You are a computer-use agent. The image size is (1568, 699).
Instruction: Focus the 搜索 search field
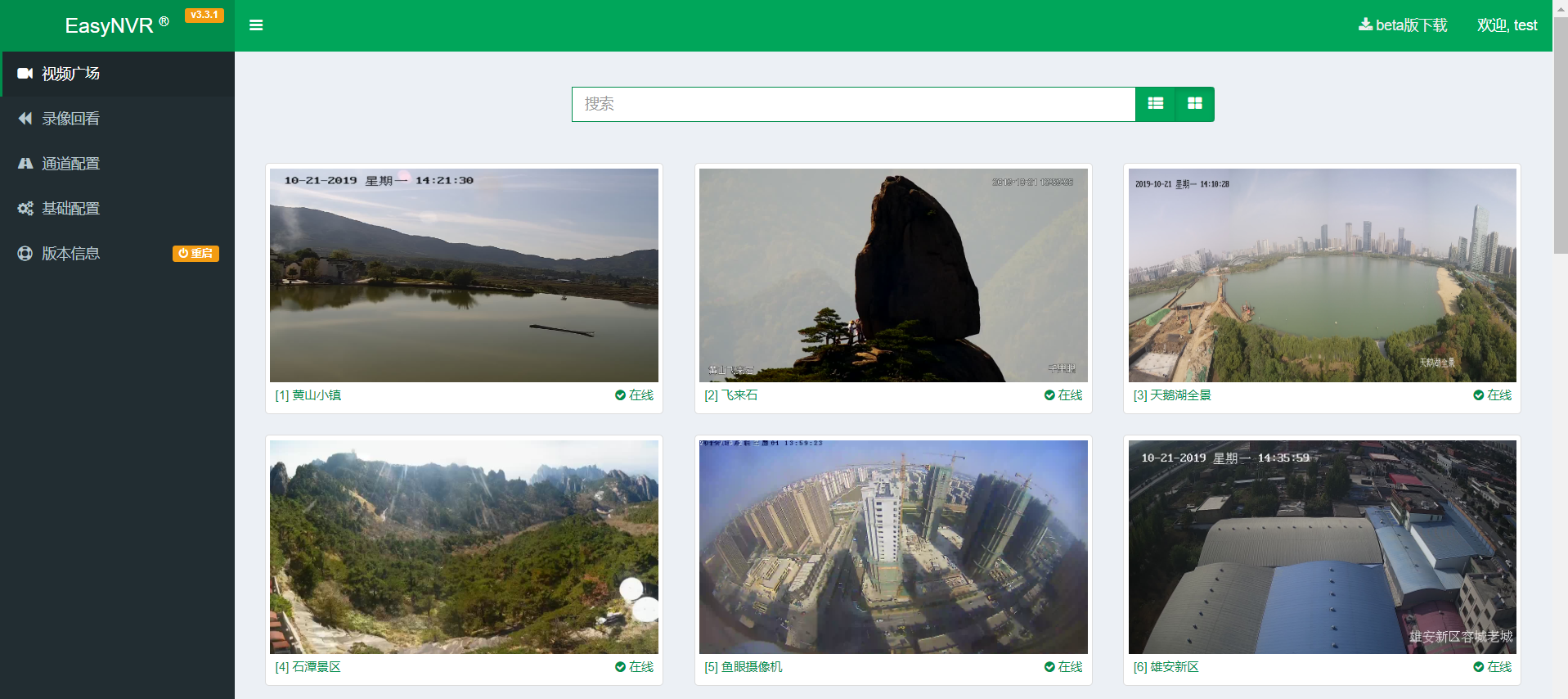[x=853, y=104]
